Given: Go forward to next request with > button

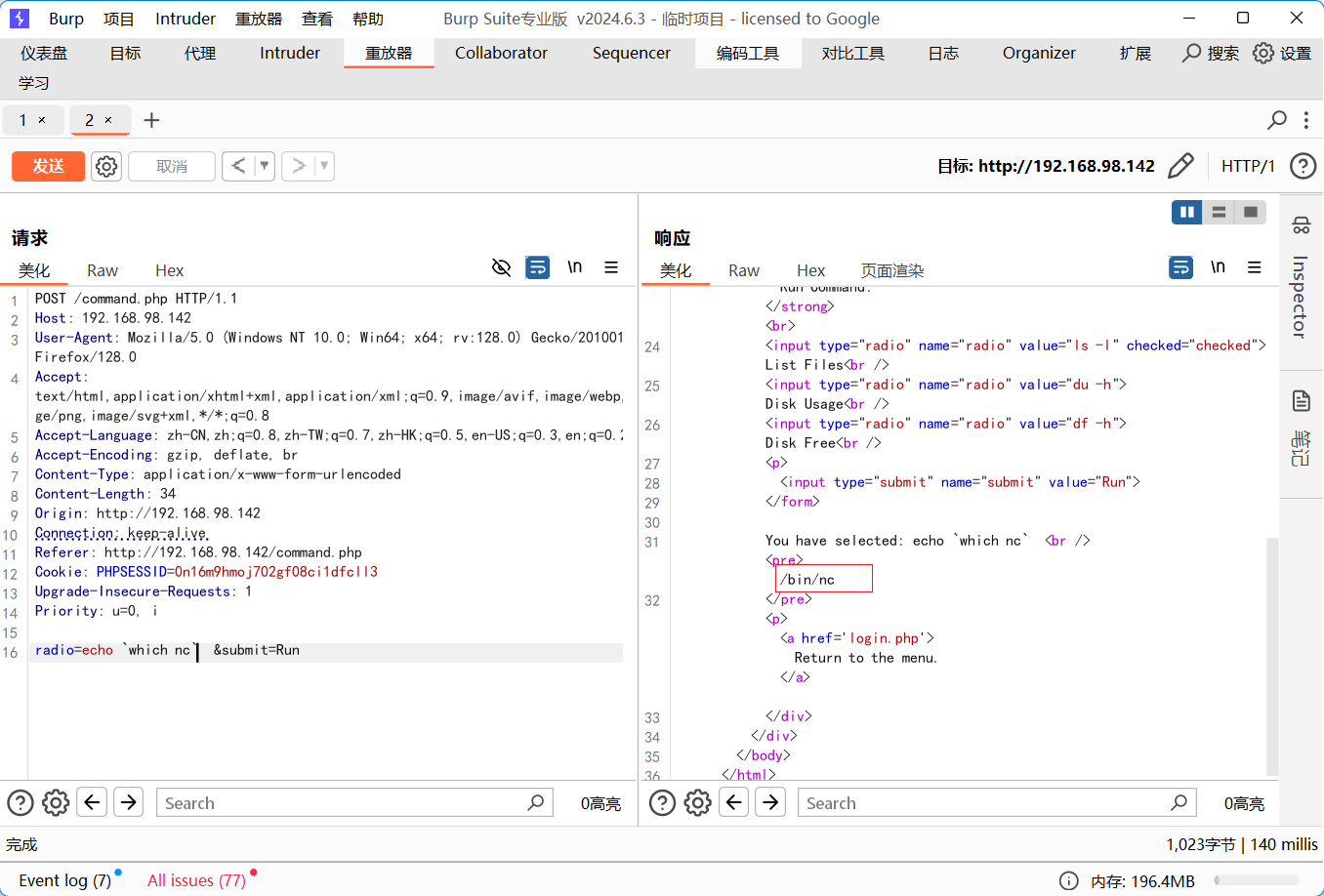Looking at the screenshot, I should (299, 166).
